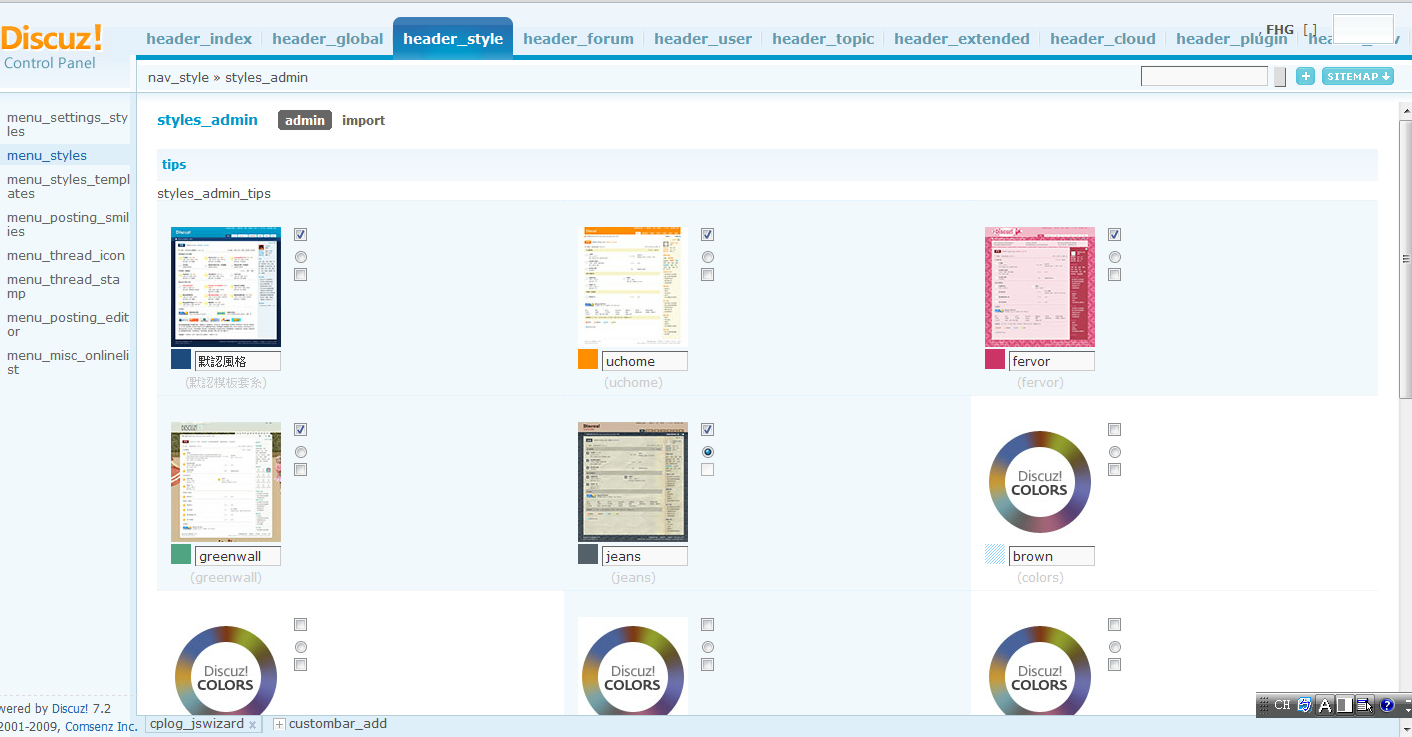This screenshot has height=737, width=1412.
Task: Click the small gray search submit button
Action: tap(1280, 77)
